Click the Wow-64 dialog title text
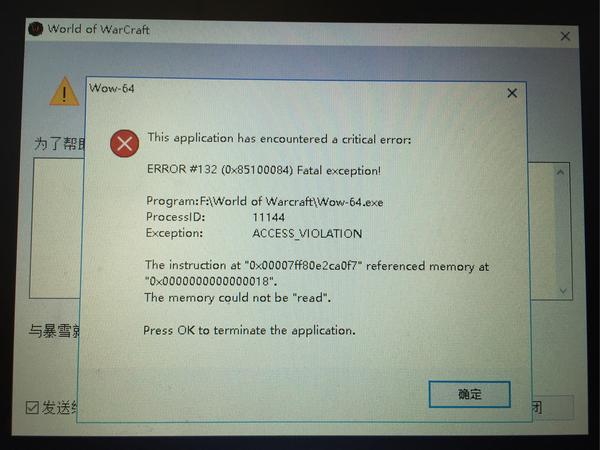The width and height of the screenshot is (600, 450). click(x=112, y=88)
